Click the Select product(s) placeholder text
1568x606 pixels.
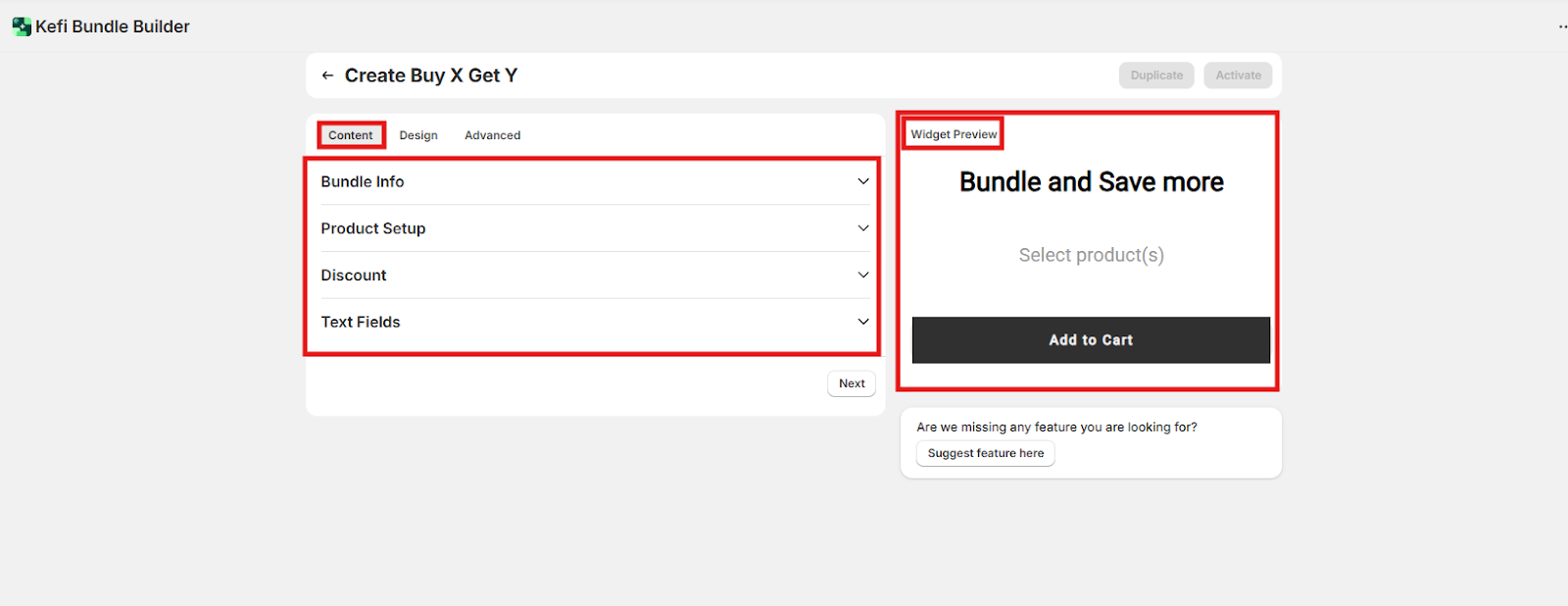click(x=1091, y=255)
